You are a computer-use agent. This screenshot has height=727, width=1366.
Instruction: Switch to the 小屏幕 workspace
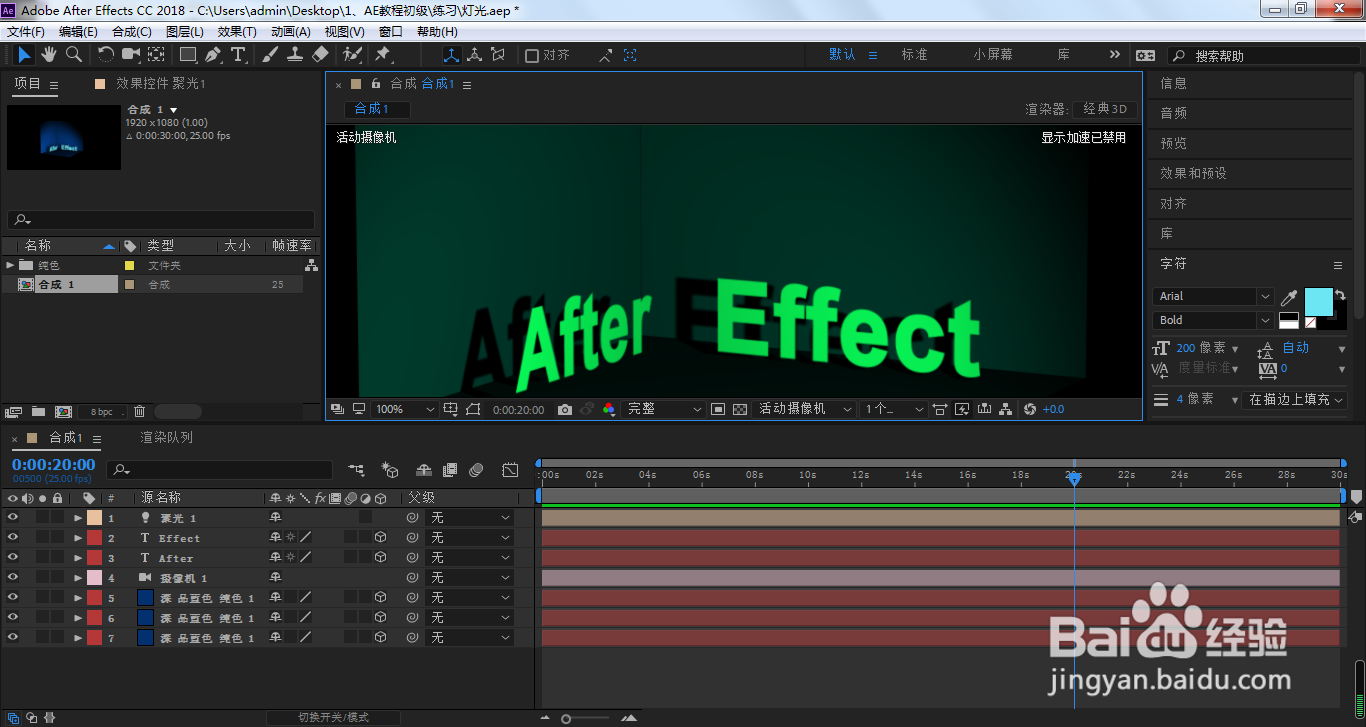click(x=993, y=55)
